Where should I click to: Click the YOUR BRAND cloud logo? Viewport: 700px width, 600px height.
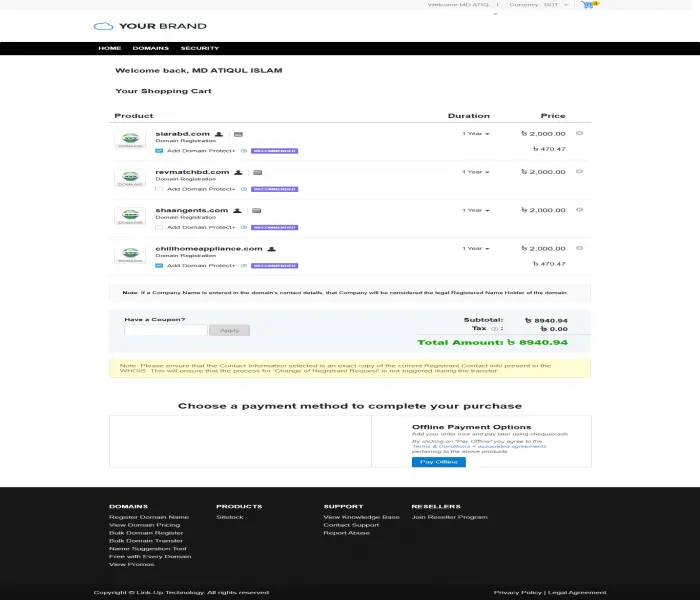pyautogui.click(x=149, y=26)
